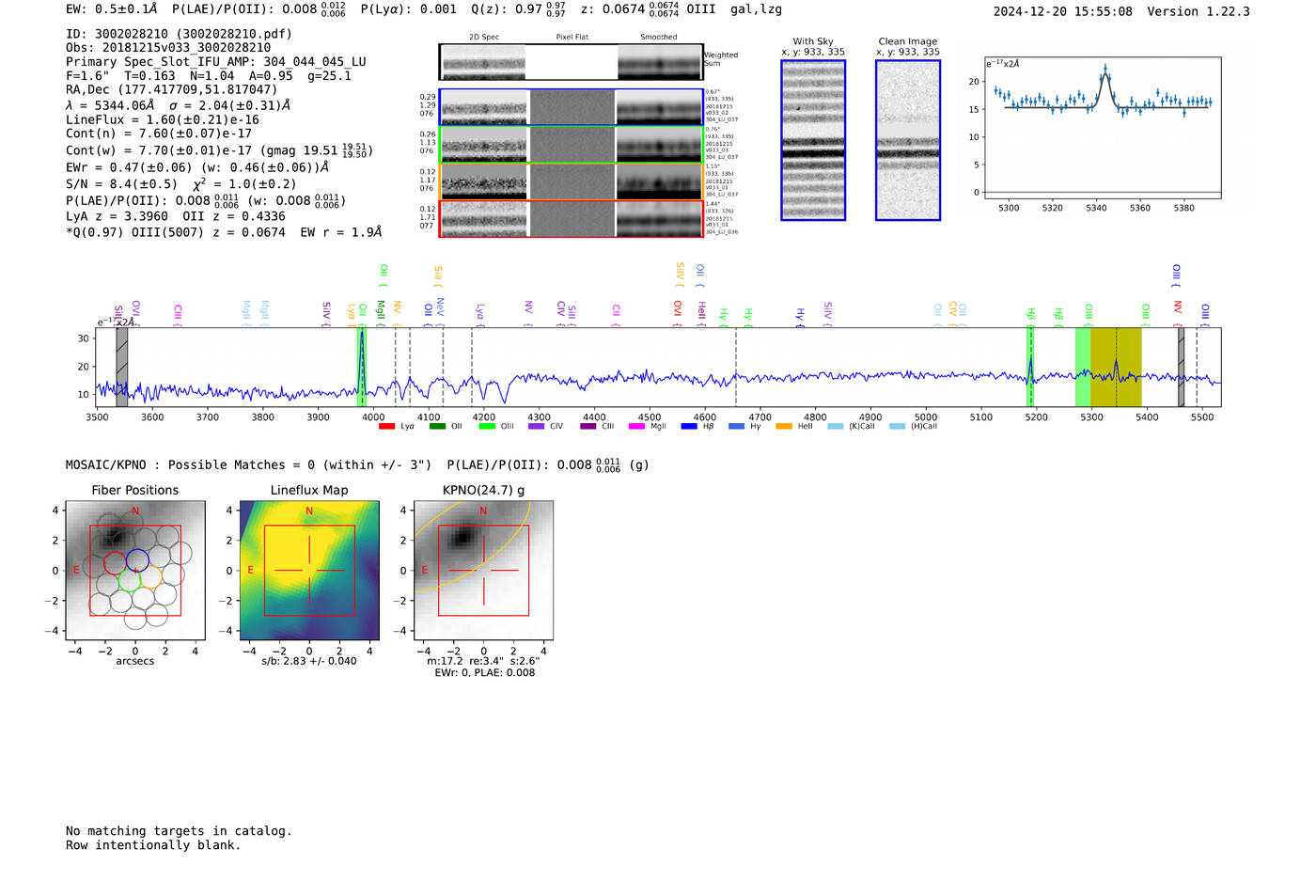Click the yellow highlighted band around 5344
The image size is (1316, 896).
(x=1116, y=368)
